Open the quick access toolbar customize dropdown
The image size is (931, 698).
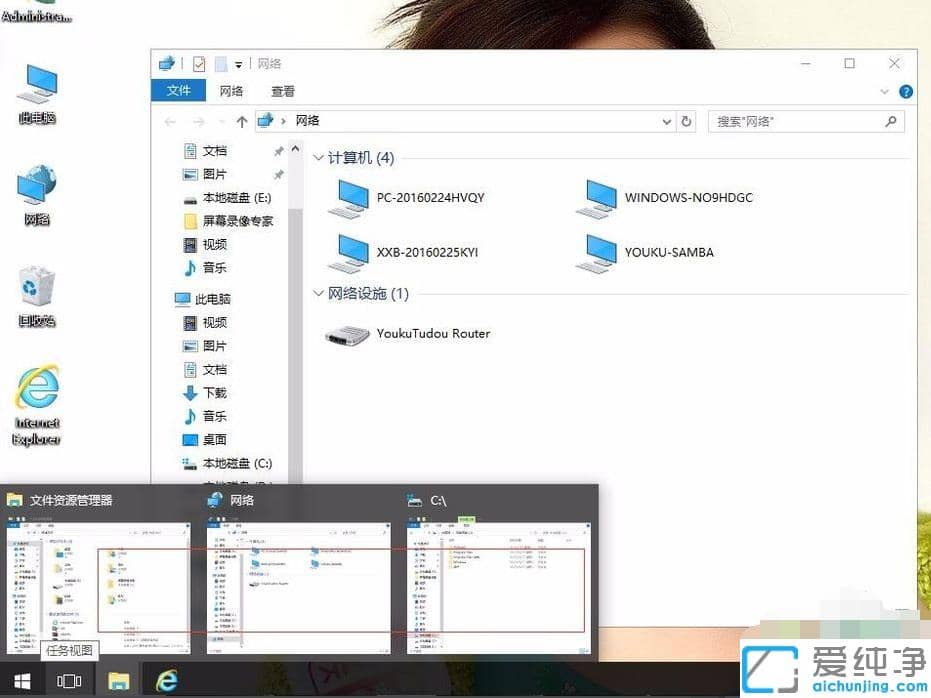239,63
